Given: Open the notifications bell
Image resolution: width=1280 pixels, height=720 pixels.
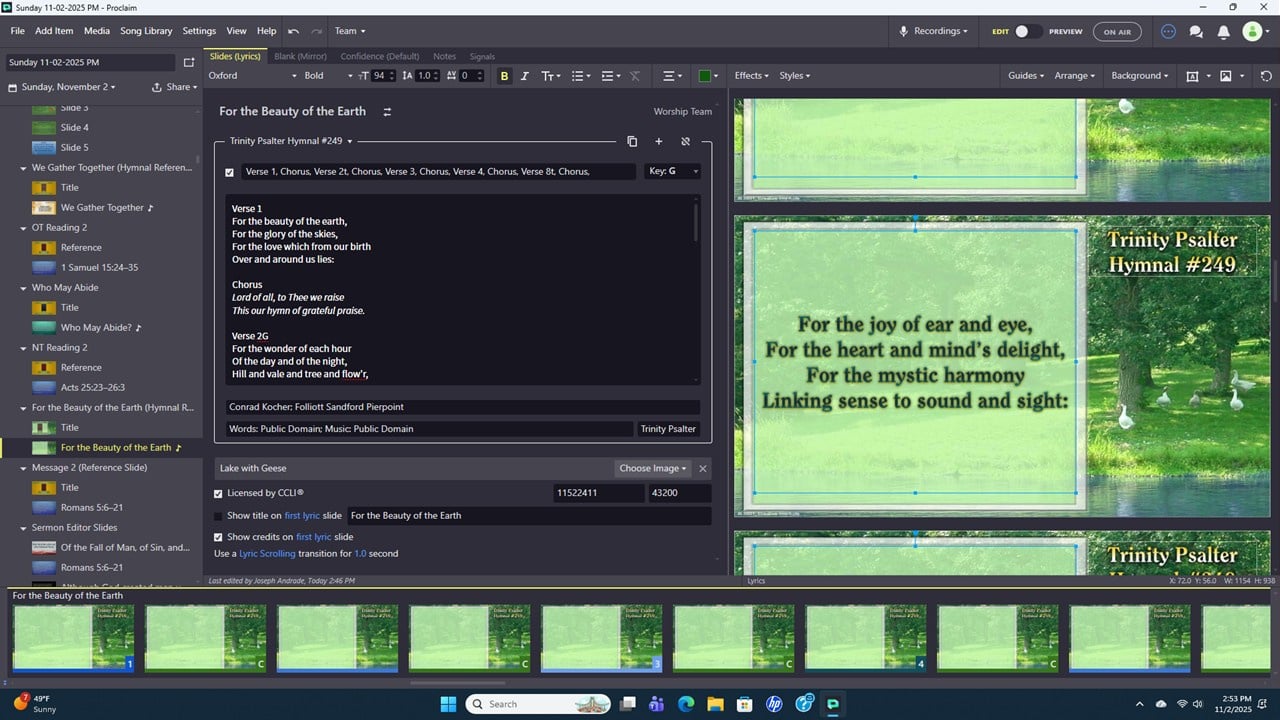Looking at the screenshot, I should point(1223,32).
